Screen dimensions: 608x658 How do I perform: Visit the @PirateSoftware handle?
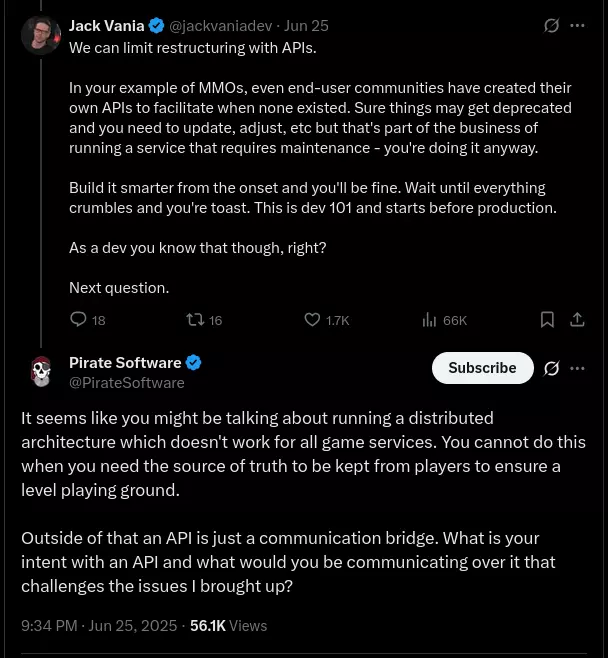pyautogui.click(x=127, y=383)
